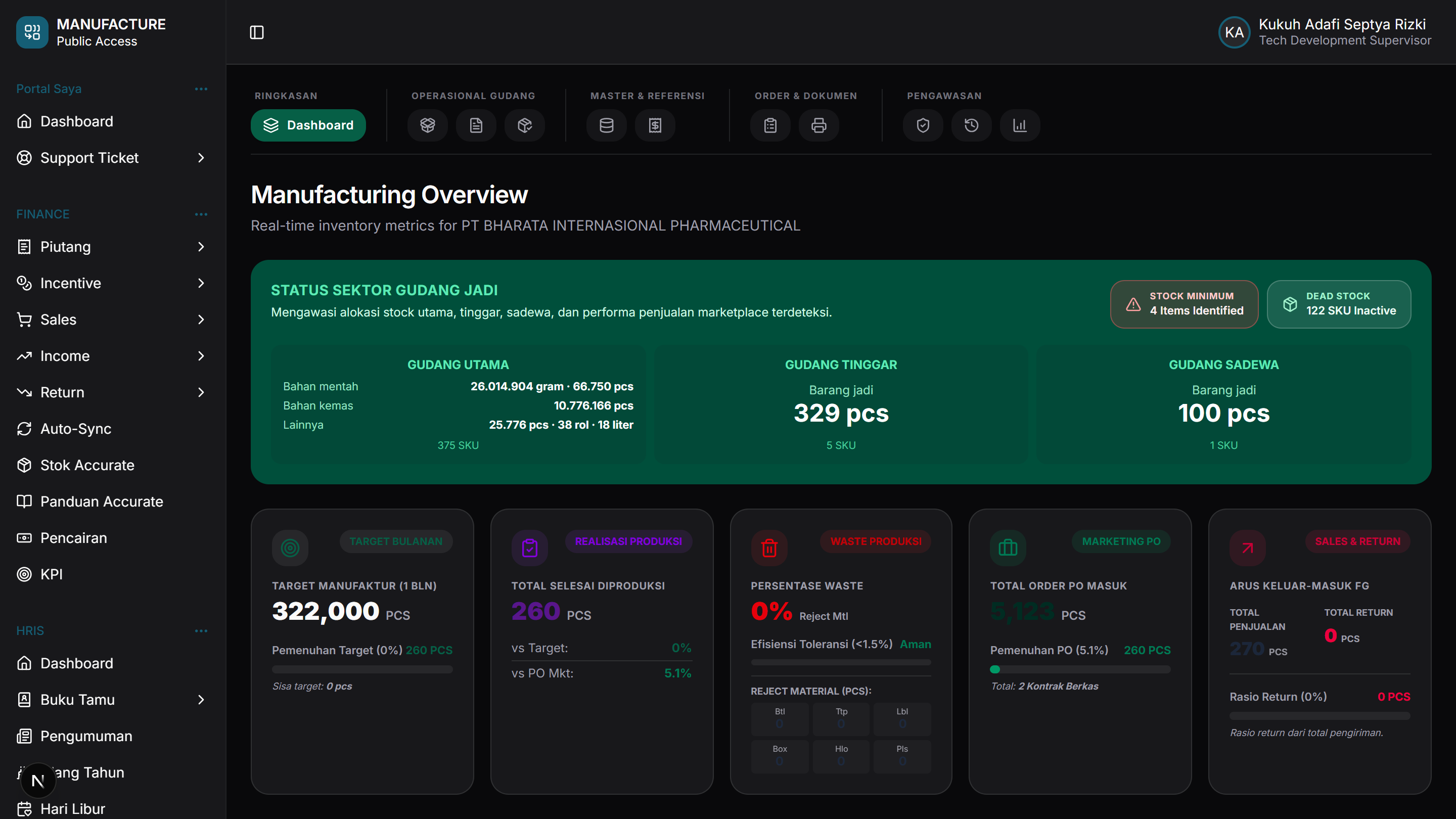Click the MANUFACTURE app logo icon

coord(32,32)
